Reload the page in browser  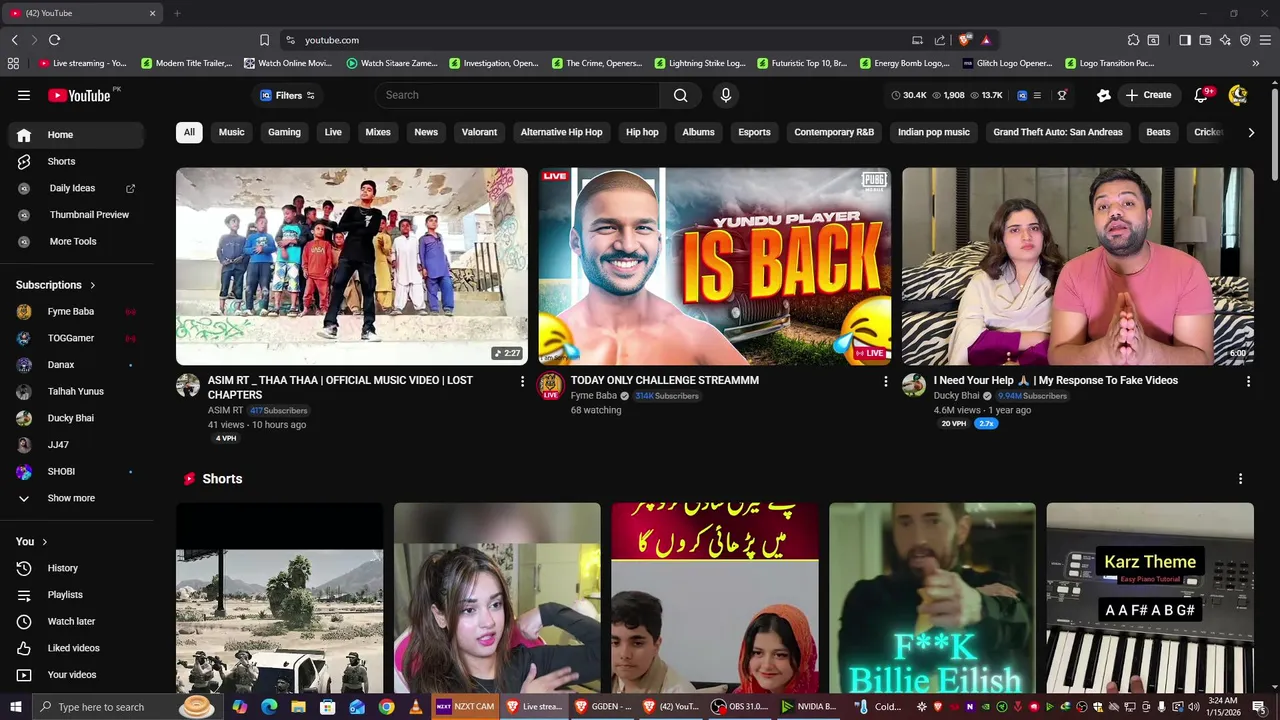click(x=54, y=40)
